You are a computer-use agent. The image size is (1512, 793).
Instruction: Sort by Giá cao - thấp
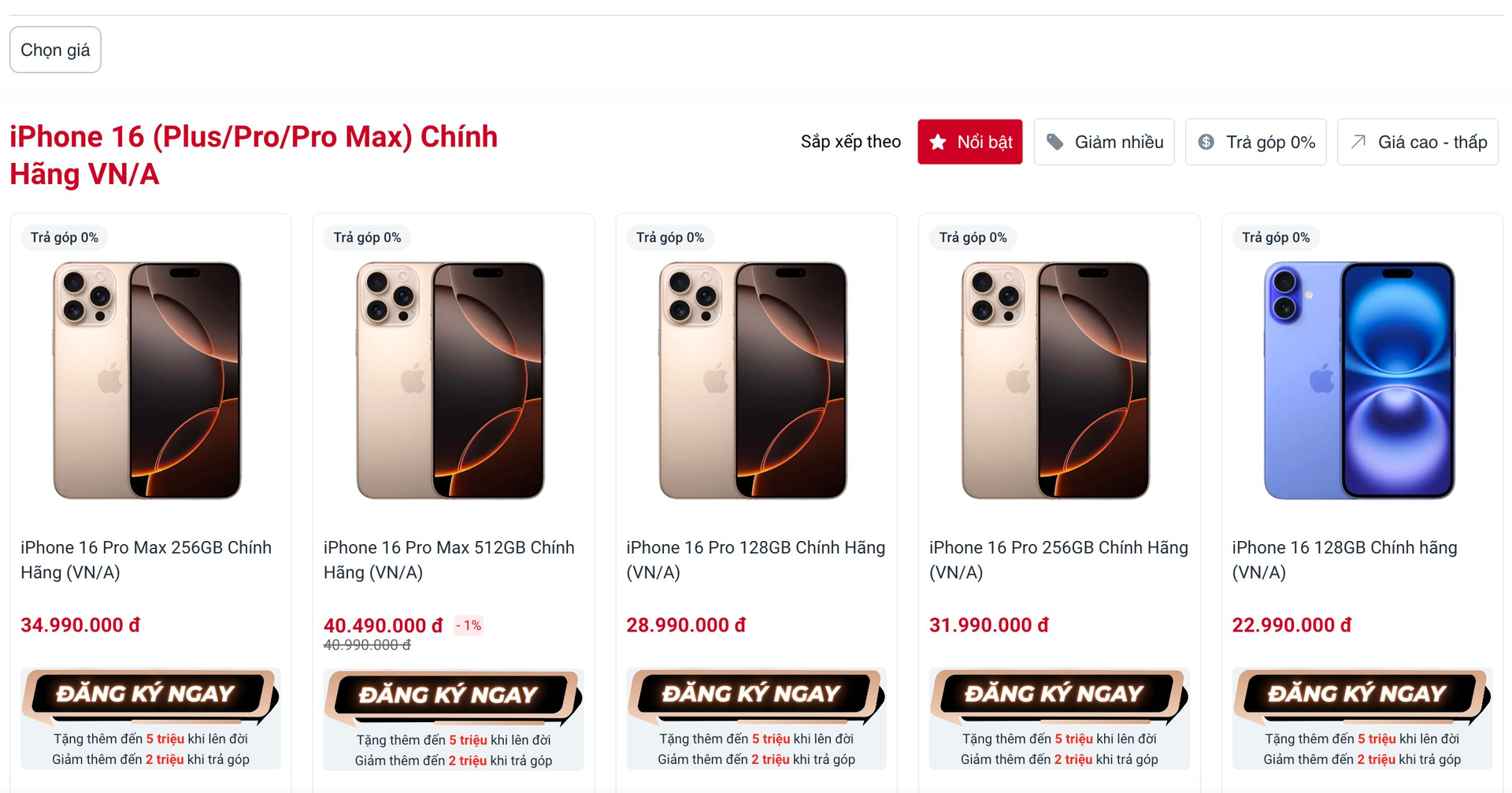pyautogui.click(x=1417, y=143)
